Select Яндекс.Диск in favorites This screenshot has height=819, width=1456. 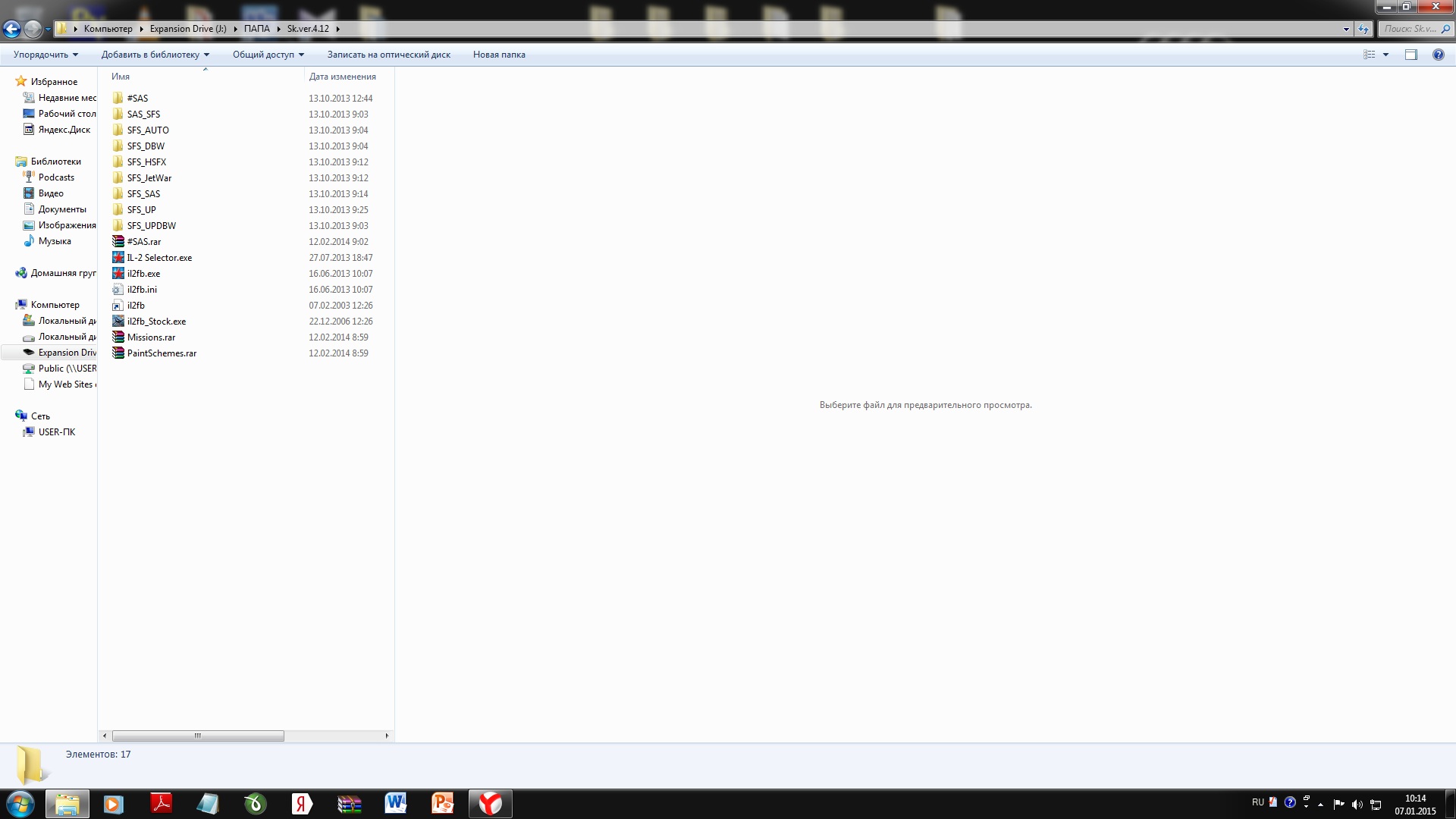64,130
